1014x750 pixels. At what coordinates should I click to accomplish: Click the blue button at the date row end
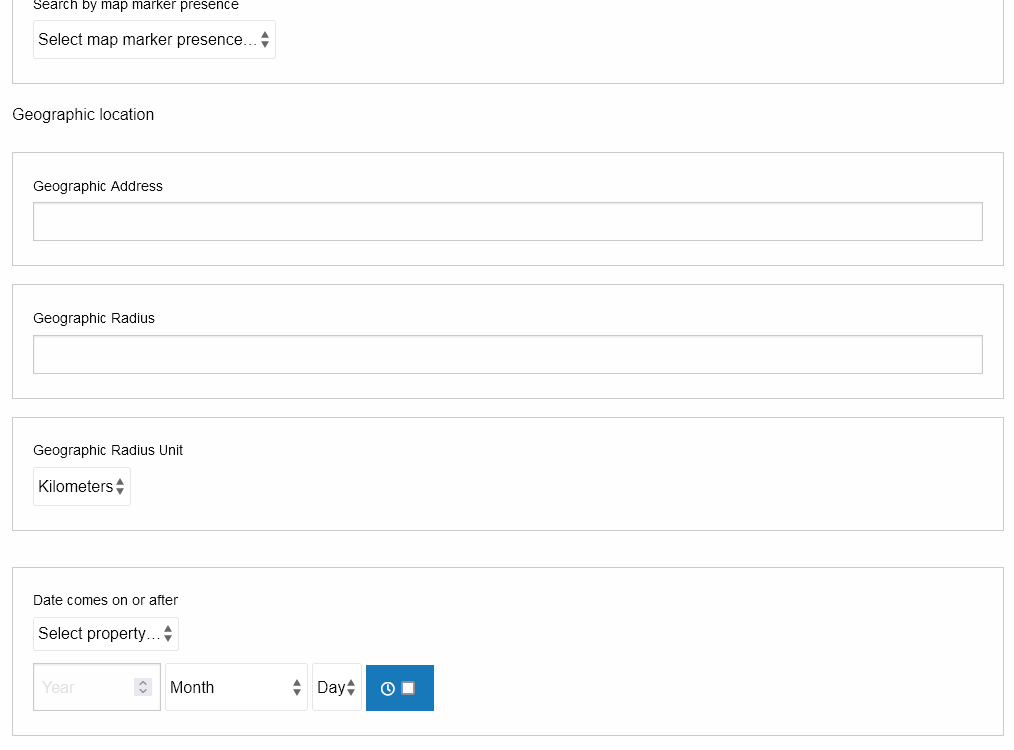pos(399,687)
